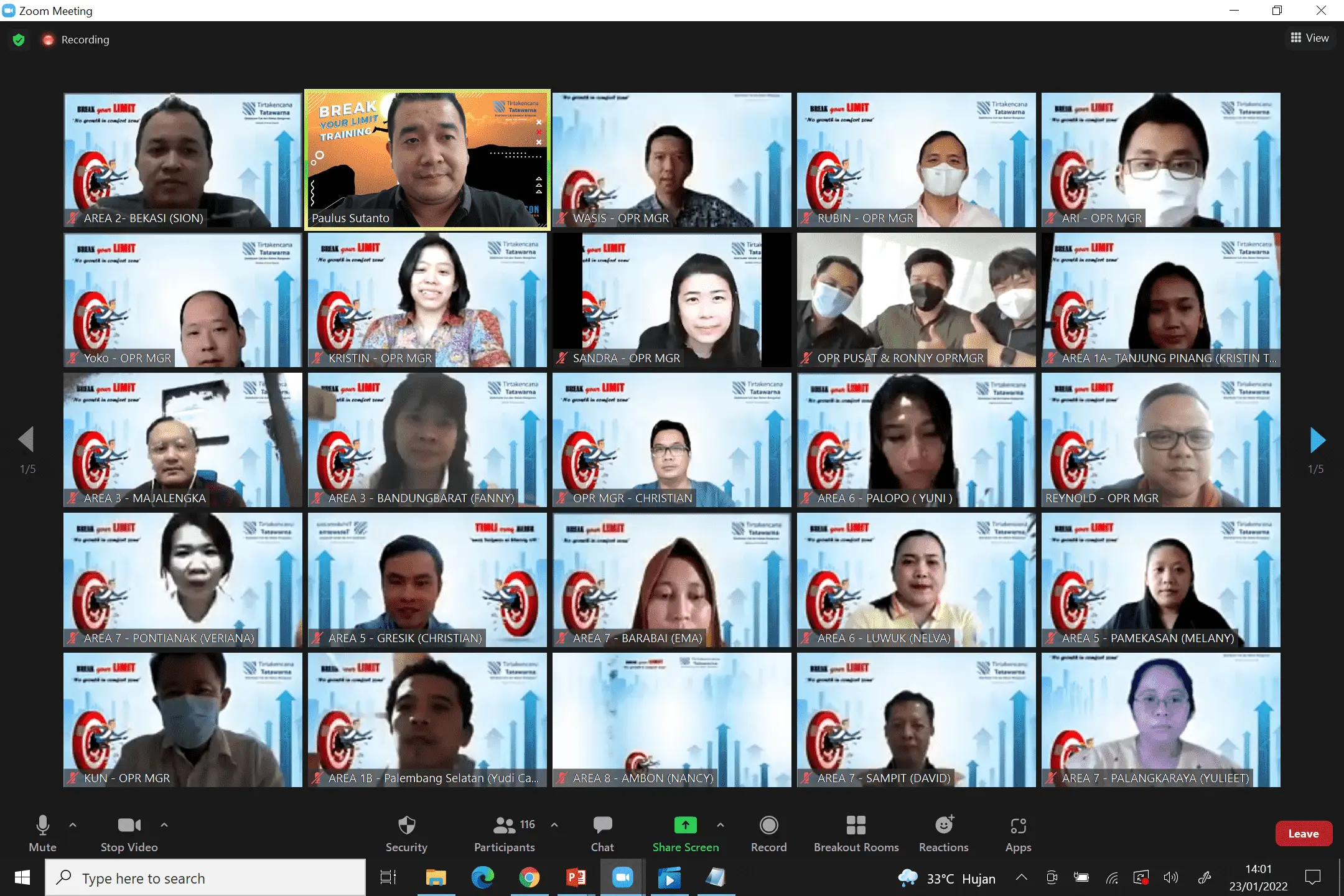Click the green Share Screen icon
Screen dimensions: 1344x896
[x=685, y=825]
